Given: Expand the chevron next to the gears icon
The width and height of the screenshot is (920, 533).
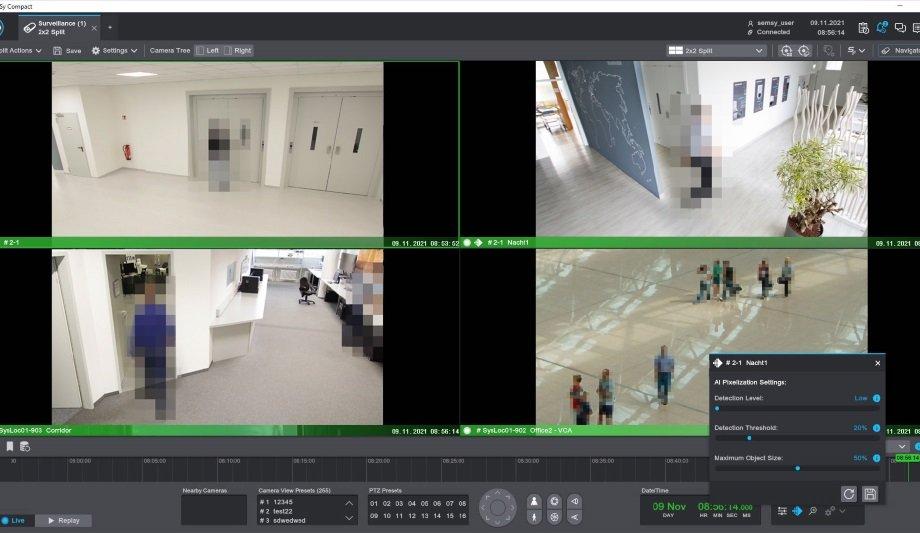Looking at the screenshot, I should [842, 511].
